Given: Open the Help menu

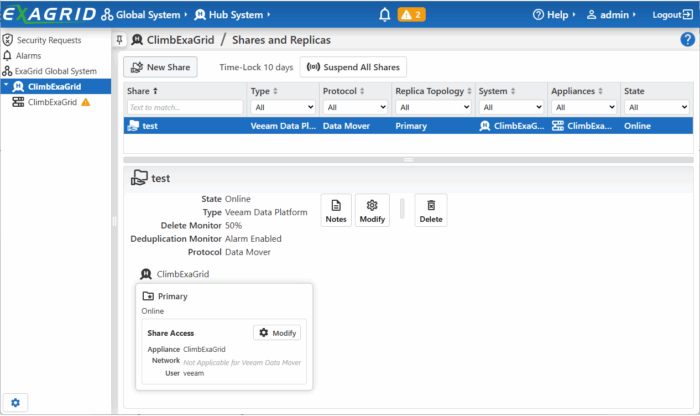Looking at the screenshot, I should pyautogui.click(x=554, y=15).
